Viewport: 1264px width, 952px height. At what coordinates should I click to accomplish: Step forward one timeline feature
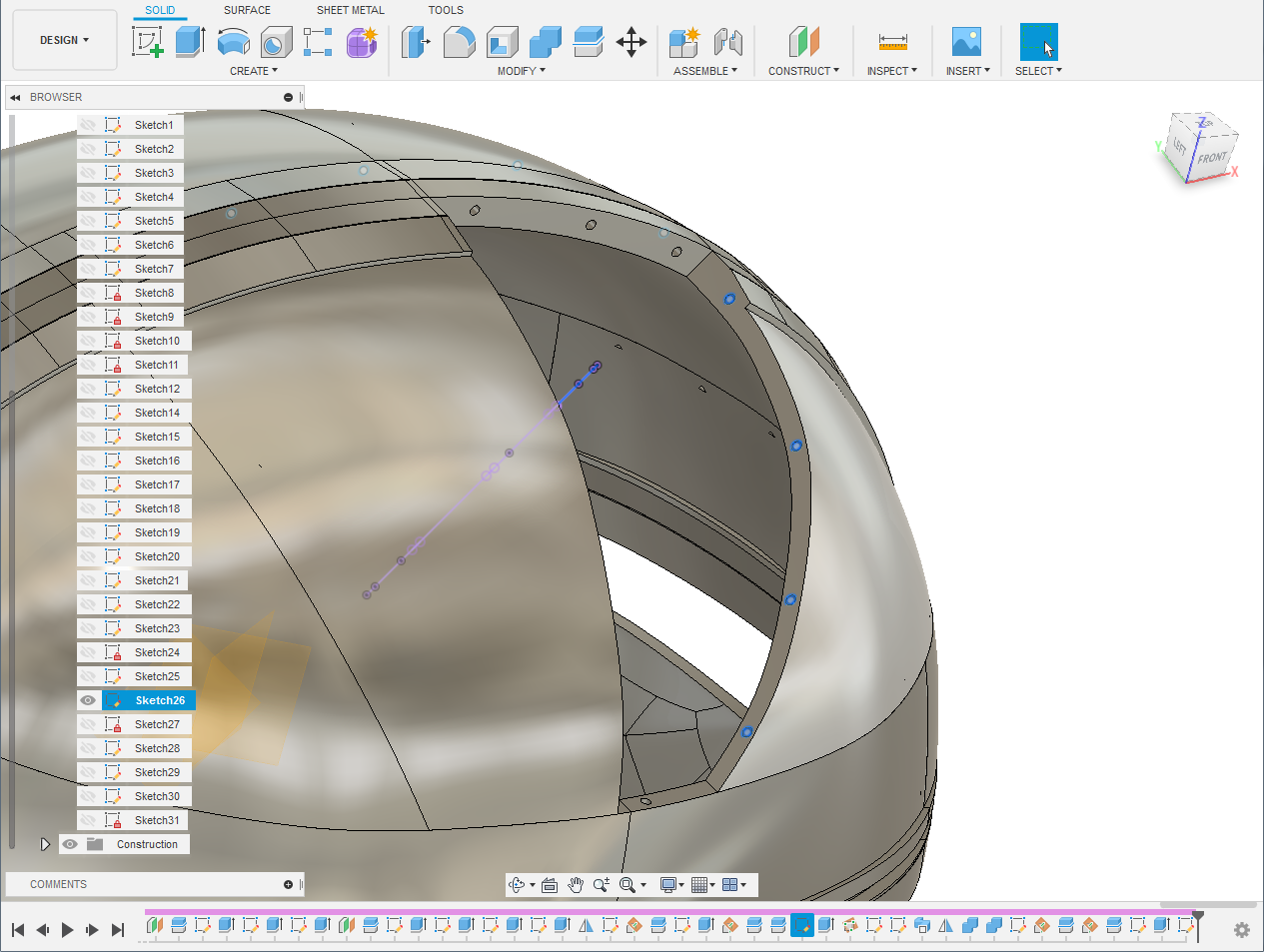coord(92,930)
